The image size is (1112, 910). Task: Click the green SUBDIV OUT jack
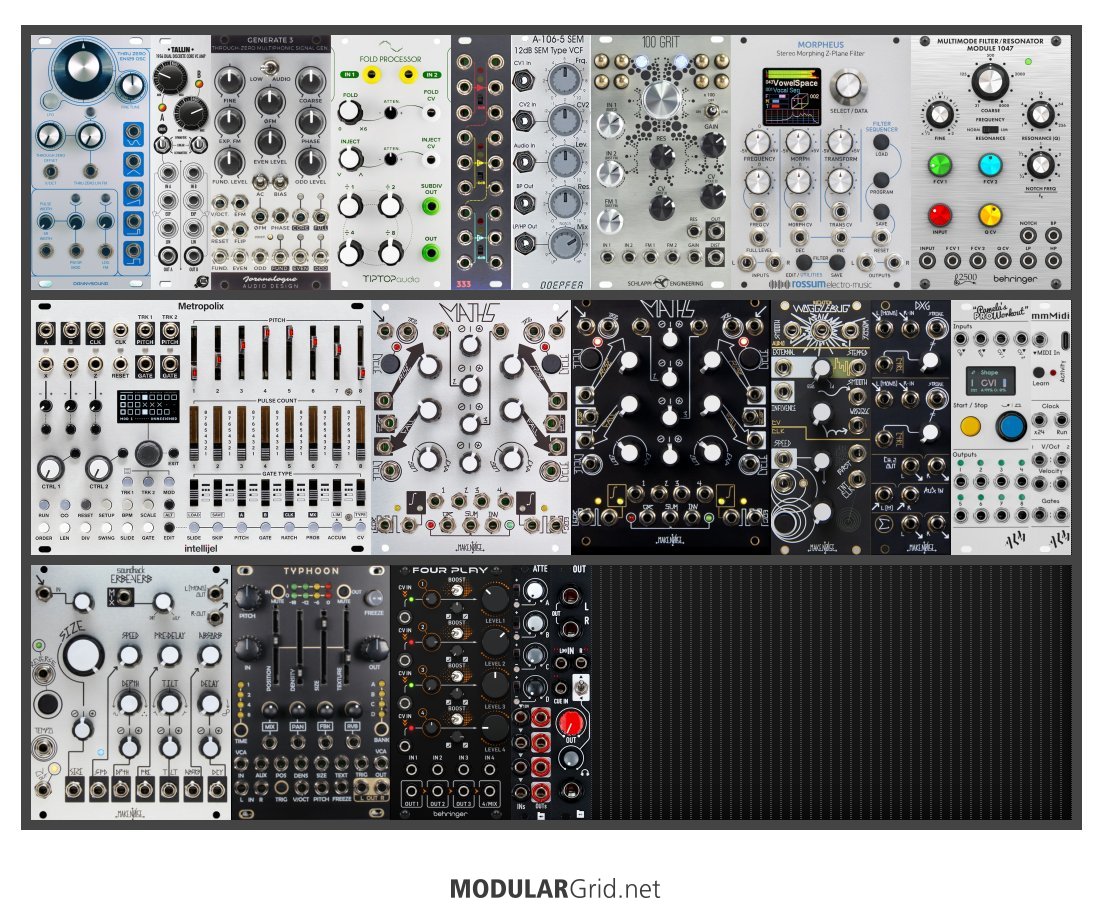430,206
